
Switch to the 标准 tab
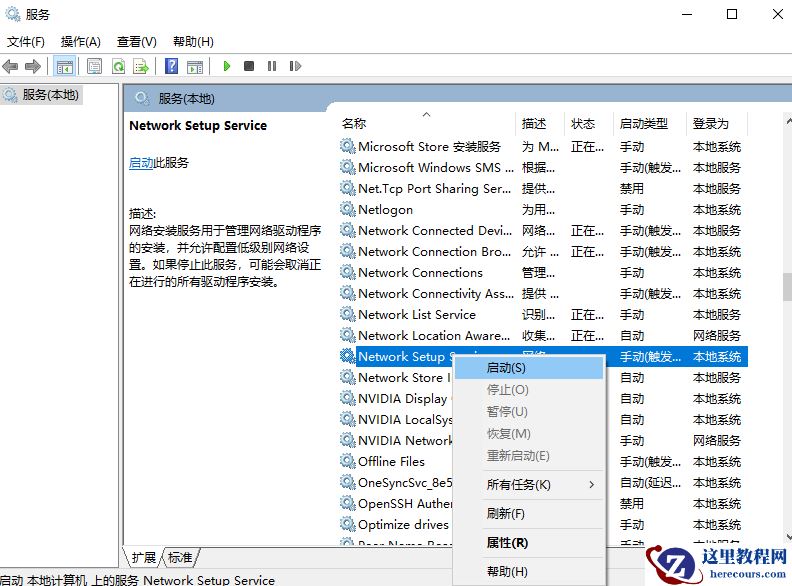coord(180,557)
